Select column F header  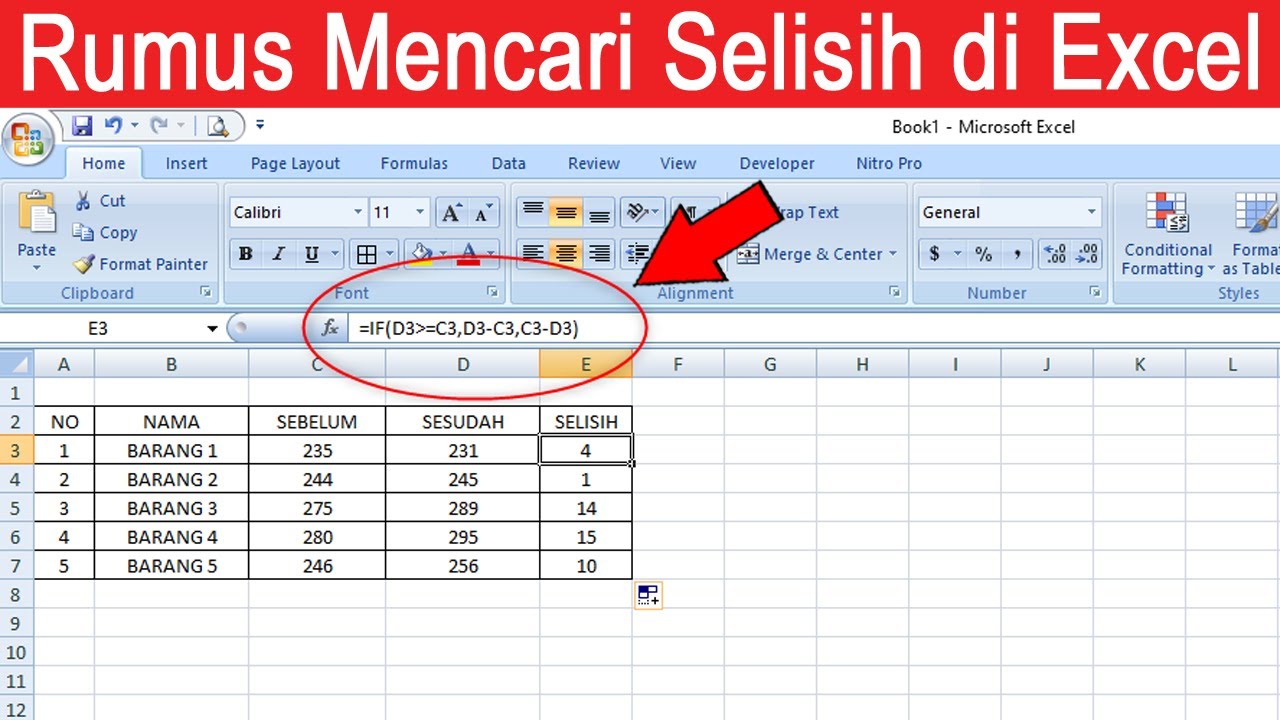pos(677,364)
